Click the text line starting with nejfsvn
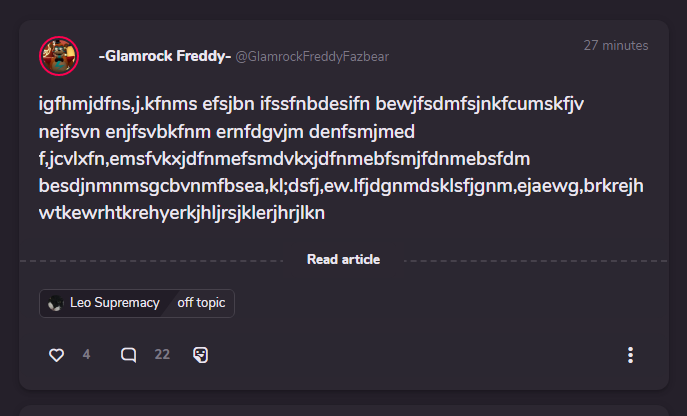 tap(227, 132)
